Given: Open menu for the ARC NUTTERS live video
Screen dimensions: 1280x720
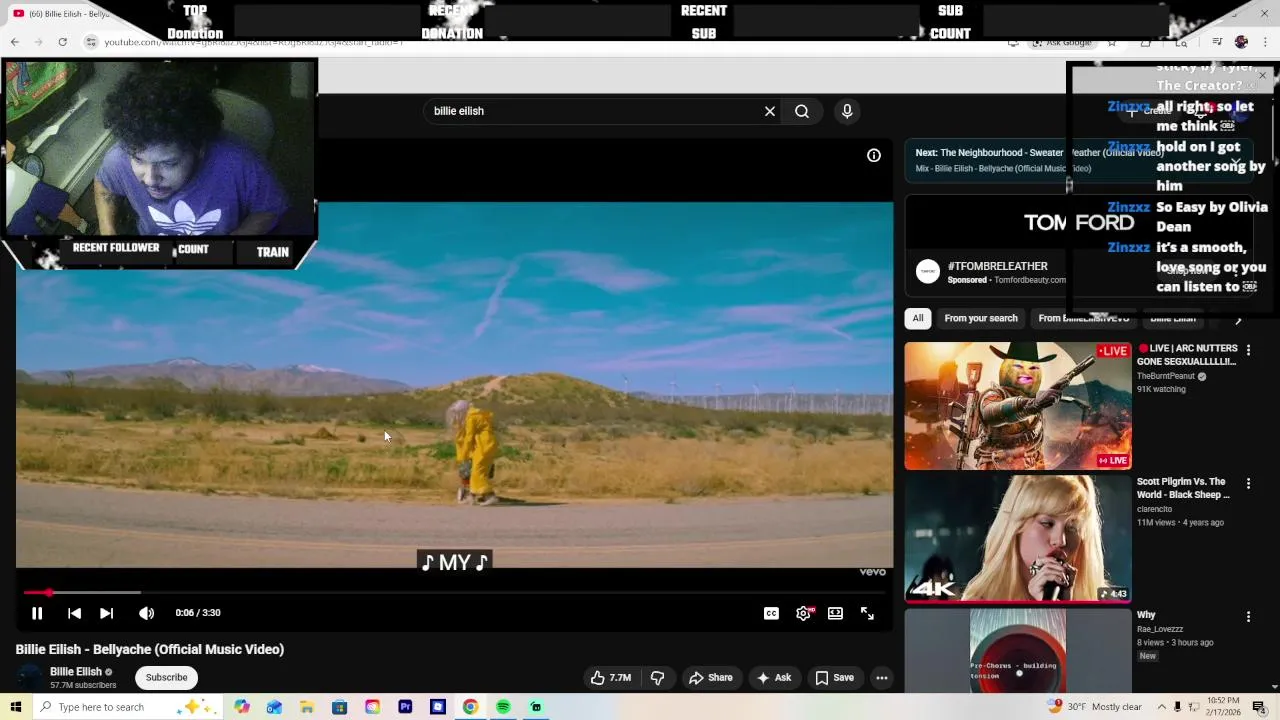Looking at the screenshot, I should (x=1248, y=350).
